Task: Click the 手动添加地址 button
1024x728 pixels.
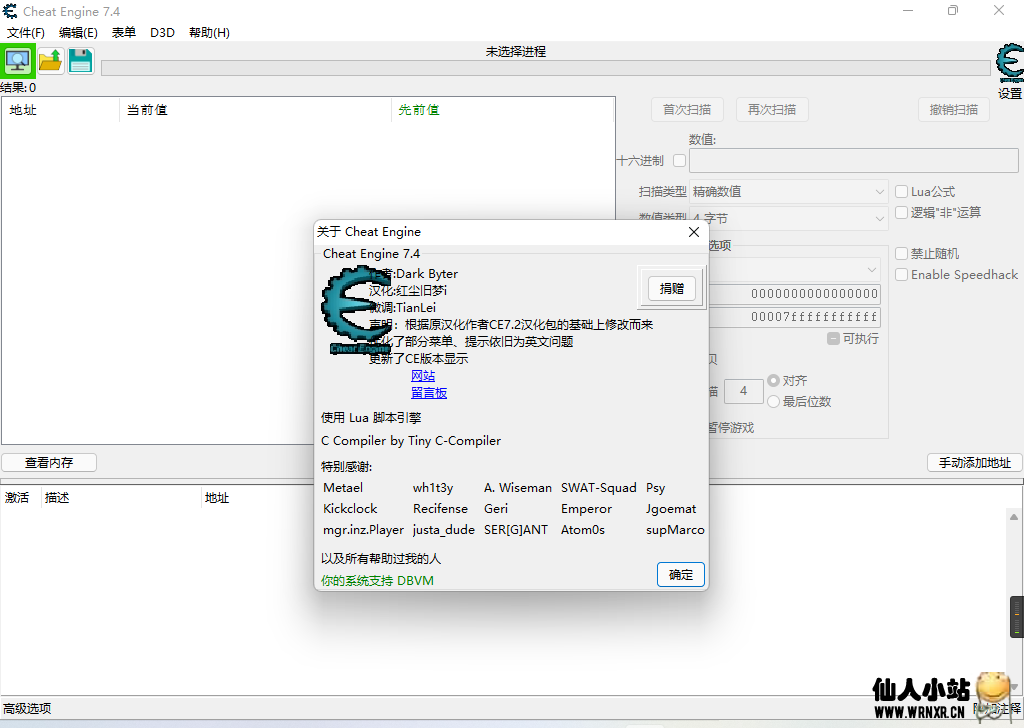Action: (x=974, y=462)
